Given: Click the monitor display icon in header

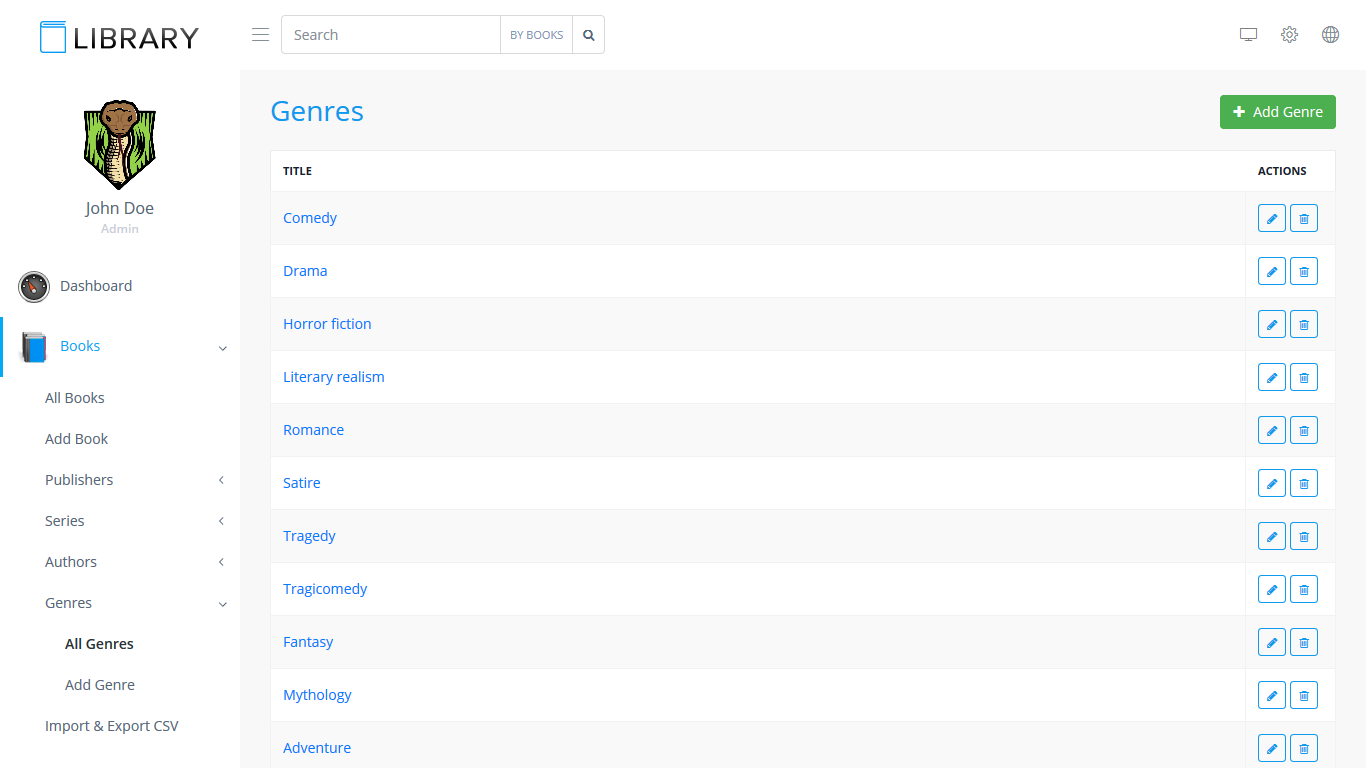Looking at the screenshot, I should 1248,35.
